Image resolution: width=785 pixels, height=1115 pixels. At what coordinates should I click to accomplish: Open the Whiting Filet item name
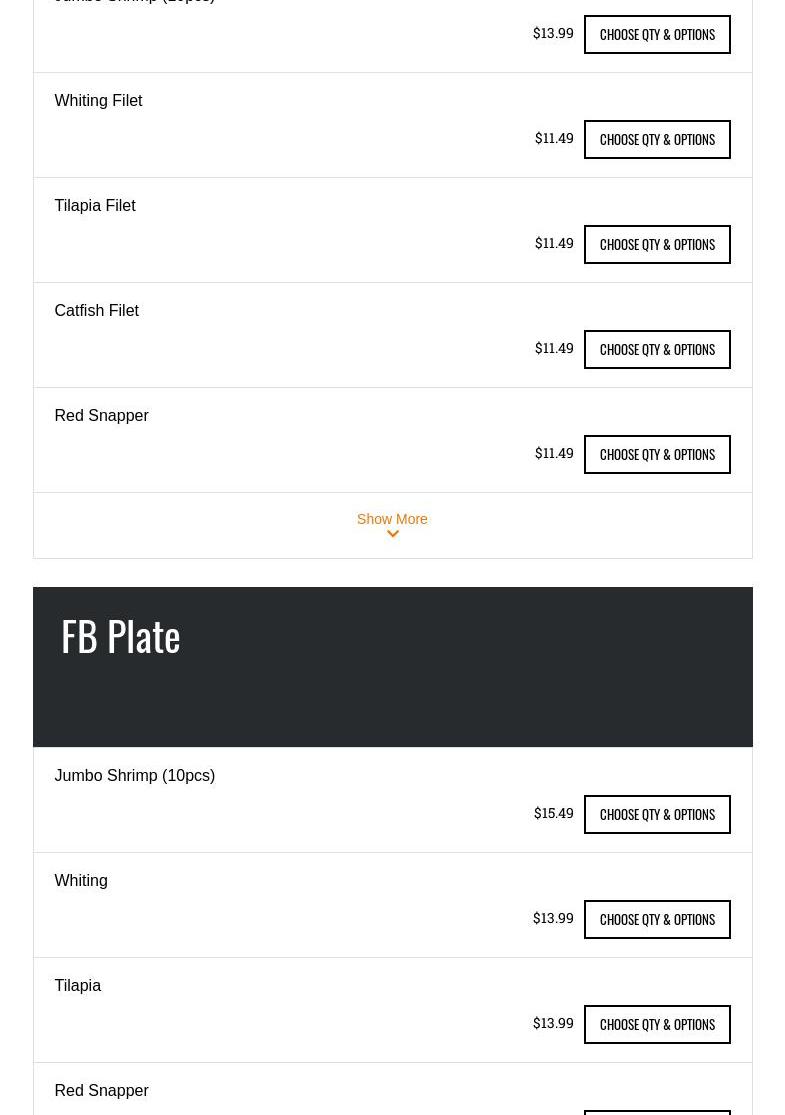98,101
